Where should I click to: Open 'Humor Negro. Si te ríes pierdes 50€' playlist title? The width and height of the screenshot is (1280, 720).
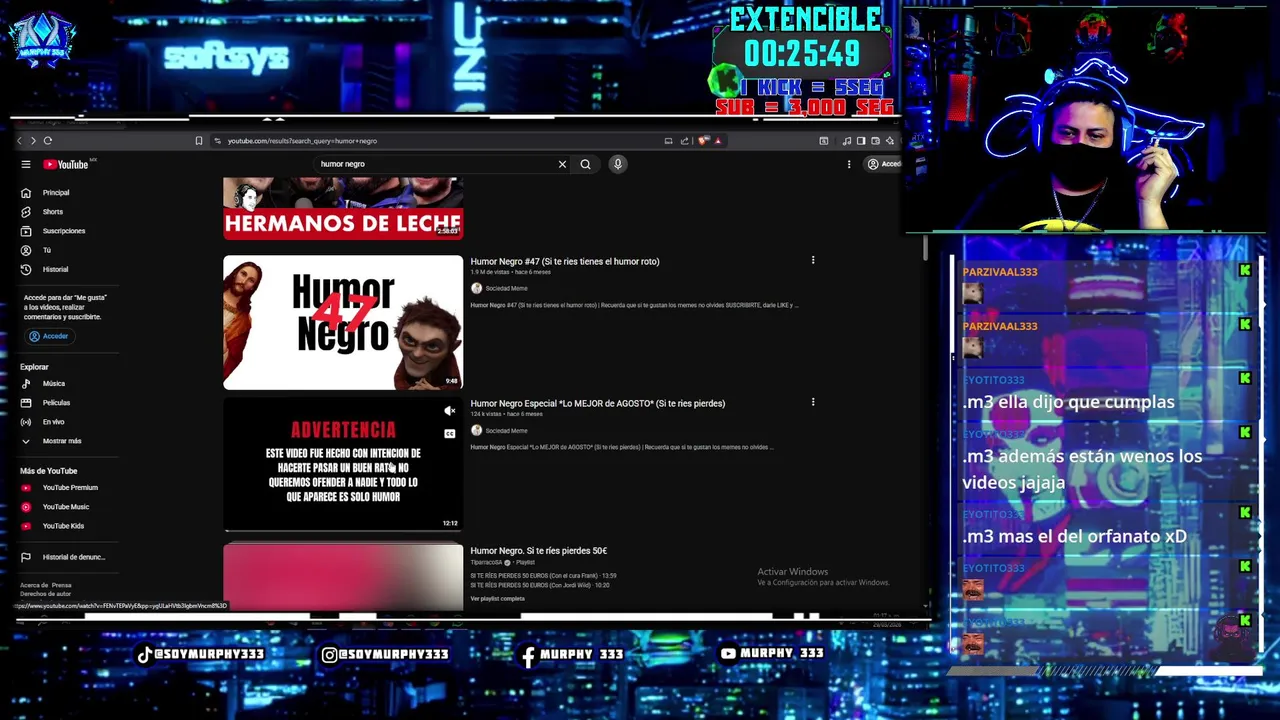(539, 551)
